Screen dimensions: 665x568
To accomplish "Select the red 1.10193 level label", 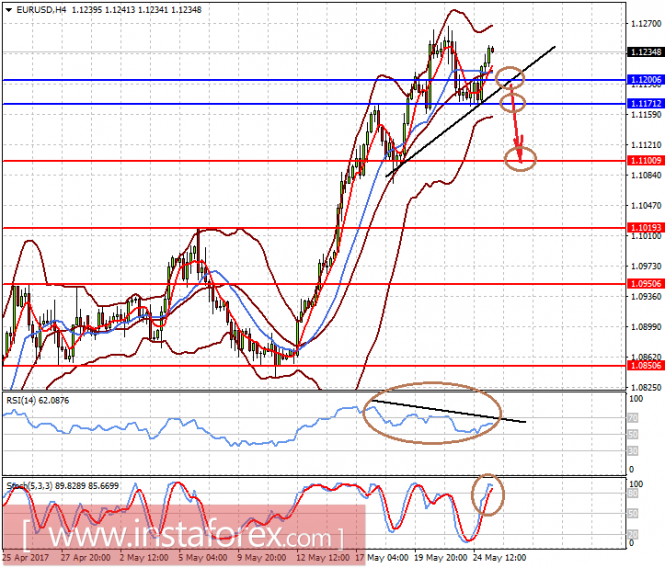I will (x=645, y=228).
